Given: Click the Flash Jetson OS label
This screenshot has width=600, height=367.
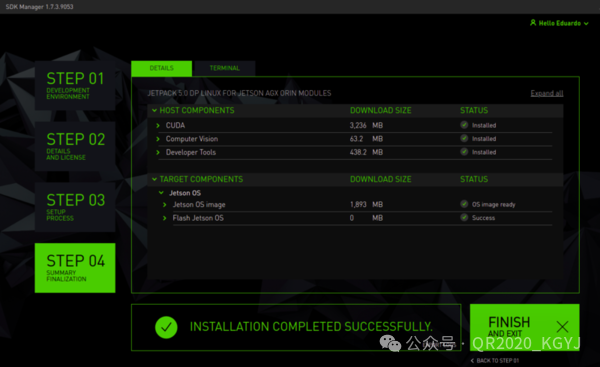Looking at the screenshot, I should (x=198, y=218).
